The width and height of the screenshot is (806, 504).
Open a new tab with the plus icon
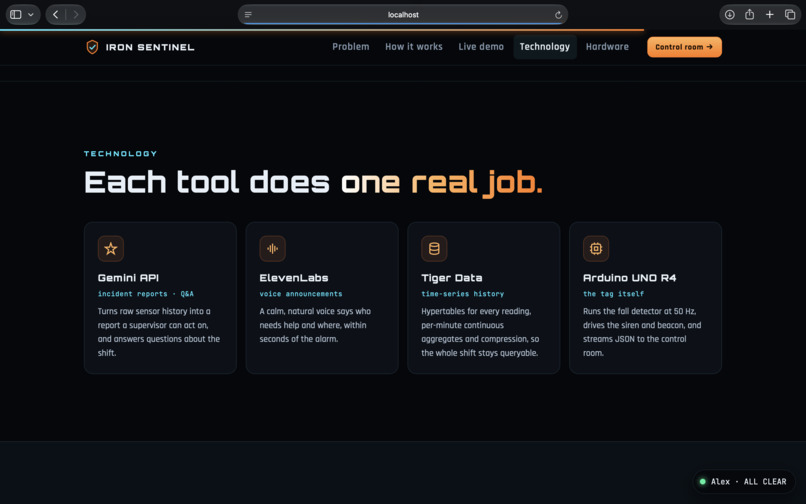click(770, 14)
